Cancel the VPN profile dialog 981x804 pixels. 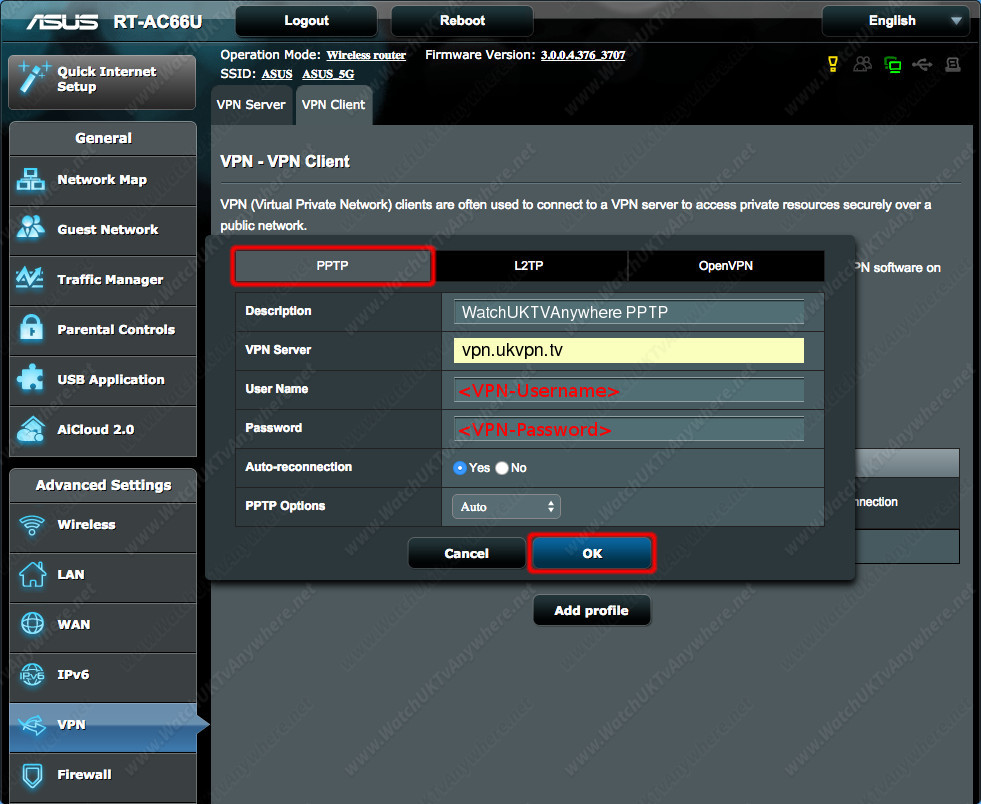point(467,553)
